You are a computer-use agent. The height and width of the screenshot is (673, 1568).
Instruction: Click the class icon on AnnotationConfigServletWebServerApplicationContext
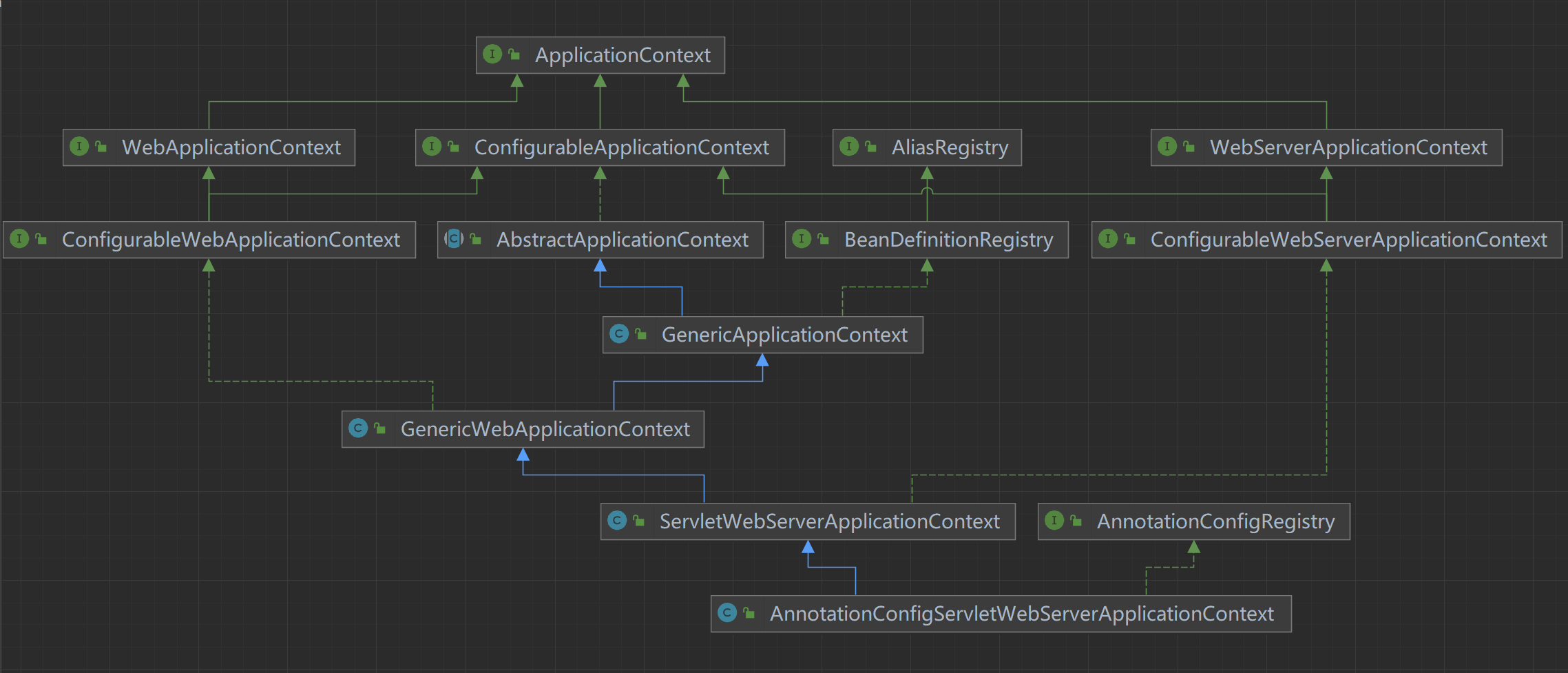point(727,612)
